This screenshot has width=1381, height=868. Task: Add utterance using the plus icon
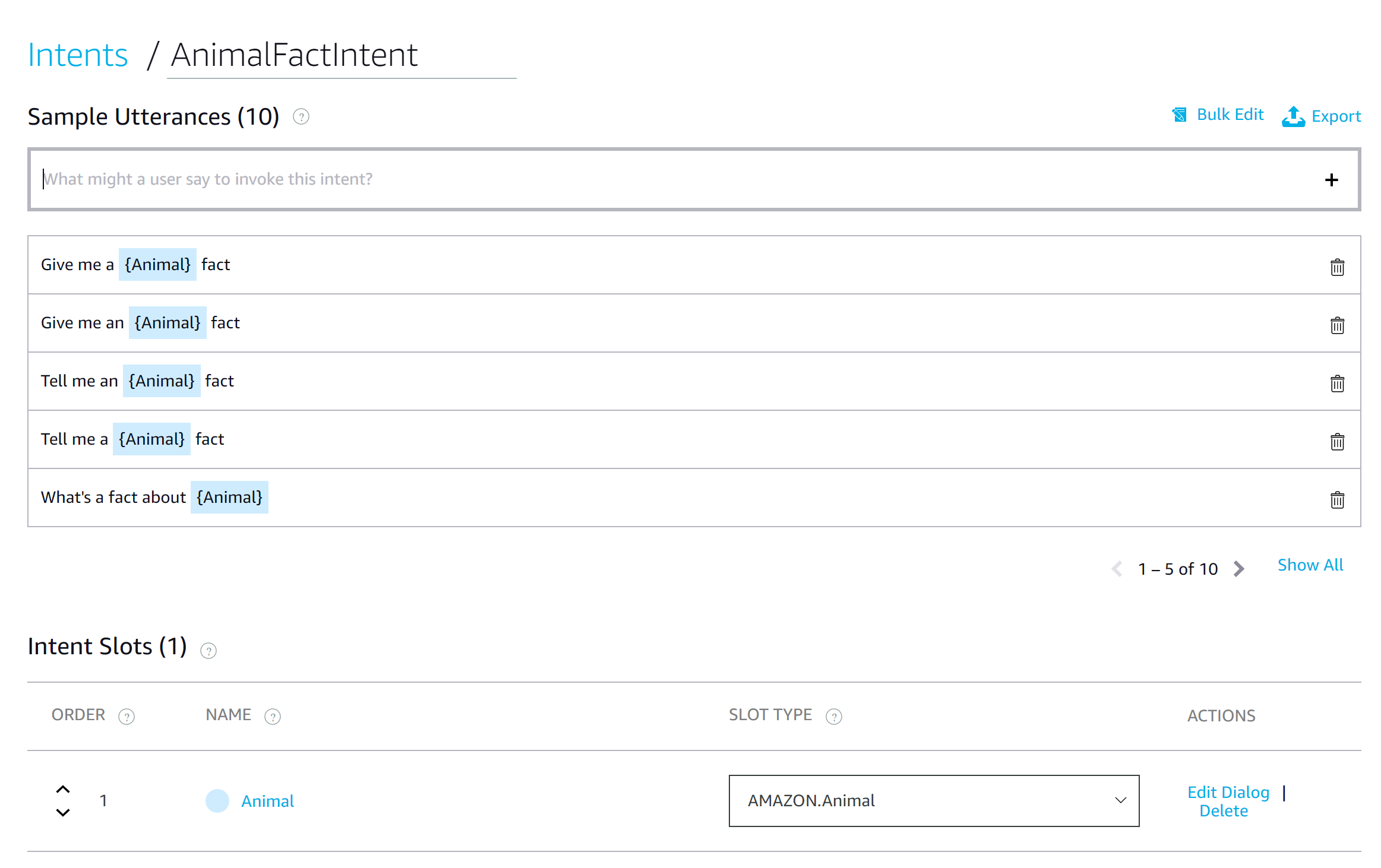1332,179
